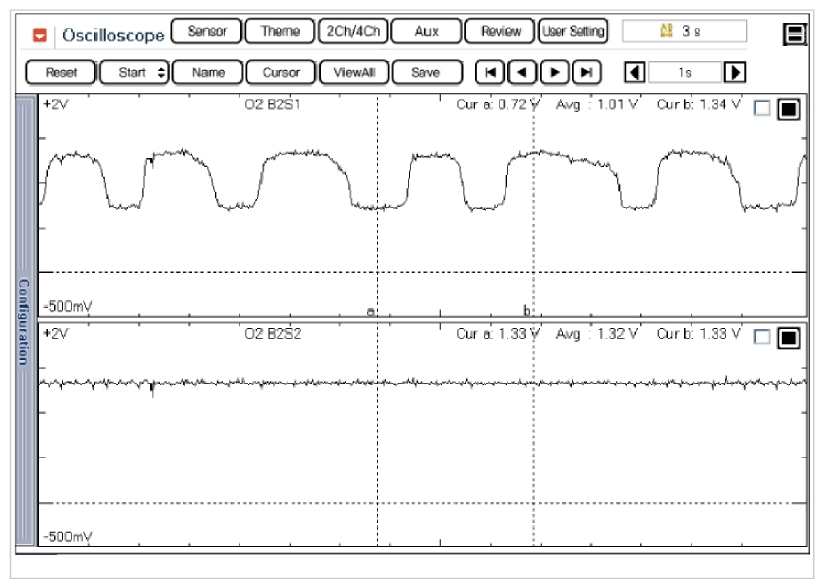Click the -500mV scale label on B2S2
Image resolution: width=824 pixels, height=588 pixels.
point(68,537)
